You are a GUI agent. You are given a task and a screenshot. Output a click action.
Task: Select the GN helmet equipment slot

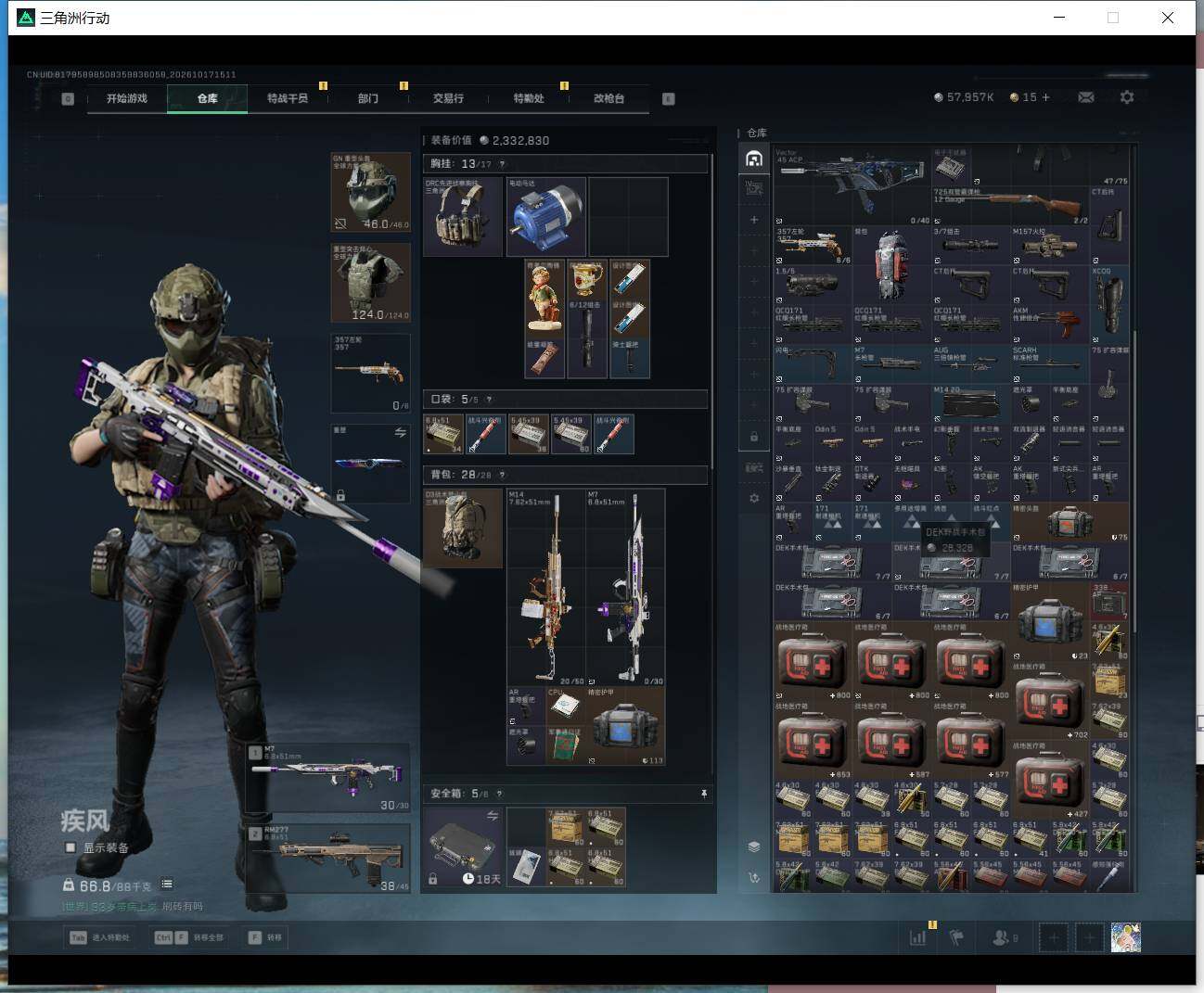(371, 193)
